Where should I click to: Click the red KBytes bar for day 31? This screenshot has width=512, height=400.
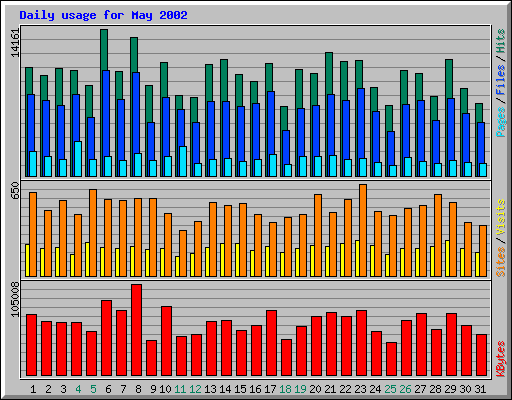[481, 355]
